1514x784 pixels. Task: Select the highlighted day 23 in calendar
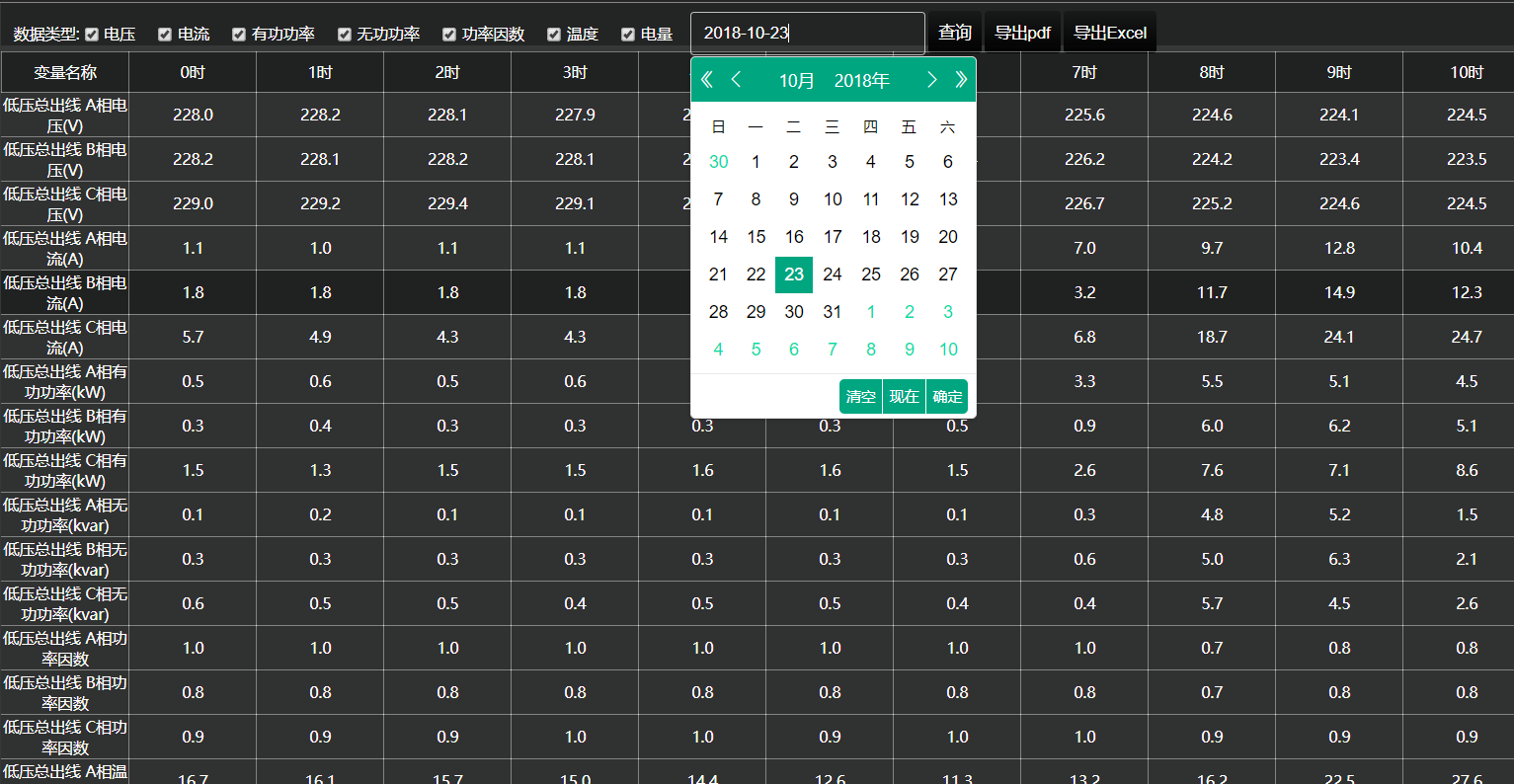pyautogui.click(x=794, y=274)
